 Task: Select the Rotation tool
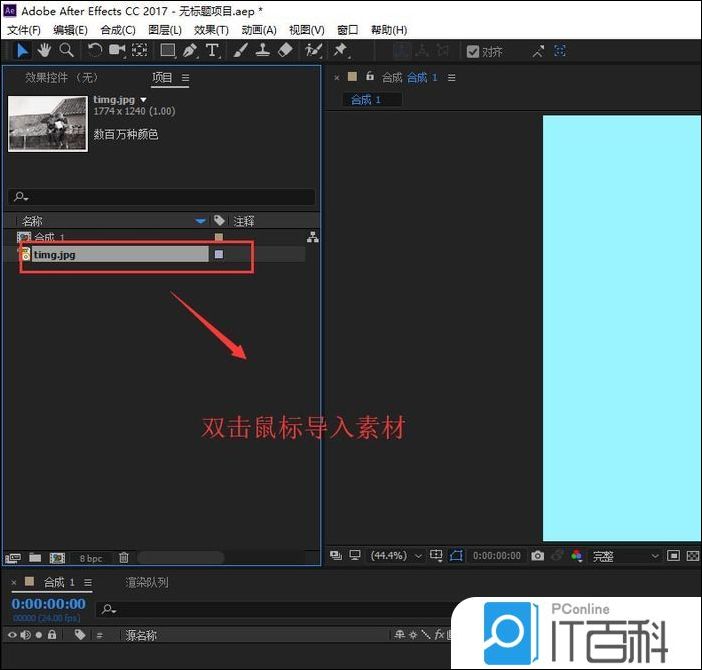(95, 50)
